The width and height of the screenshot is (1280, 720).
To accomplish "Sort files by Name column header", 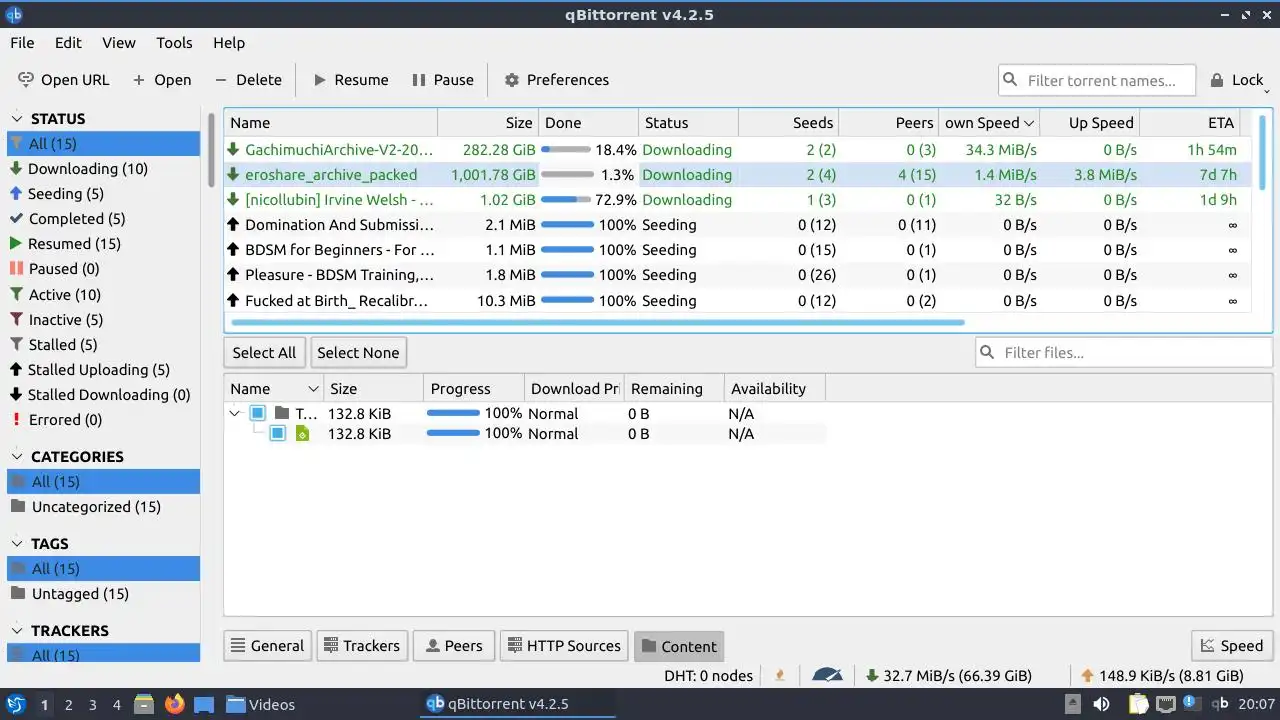I will point(273,389).
